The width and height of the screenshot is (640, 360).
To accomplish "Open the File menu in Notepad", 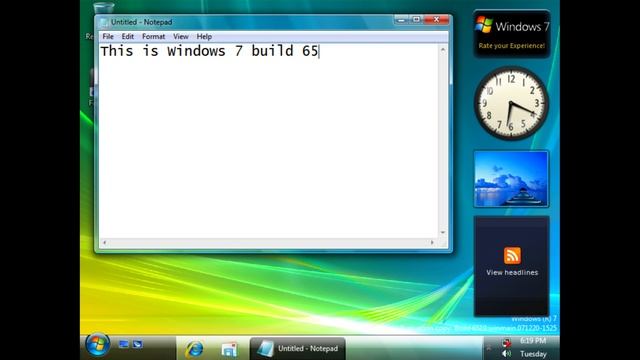I will point(108,37).
